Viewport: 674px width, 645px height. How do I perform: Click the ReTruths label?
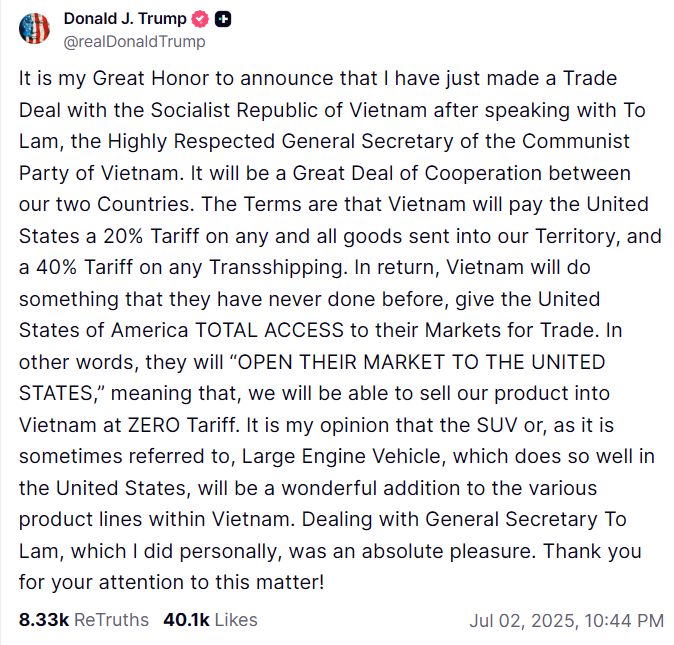pyautogui.click(x=111, y=620)
